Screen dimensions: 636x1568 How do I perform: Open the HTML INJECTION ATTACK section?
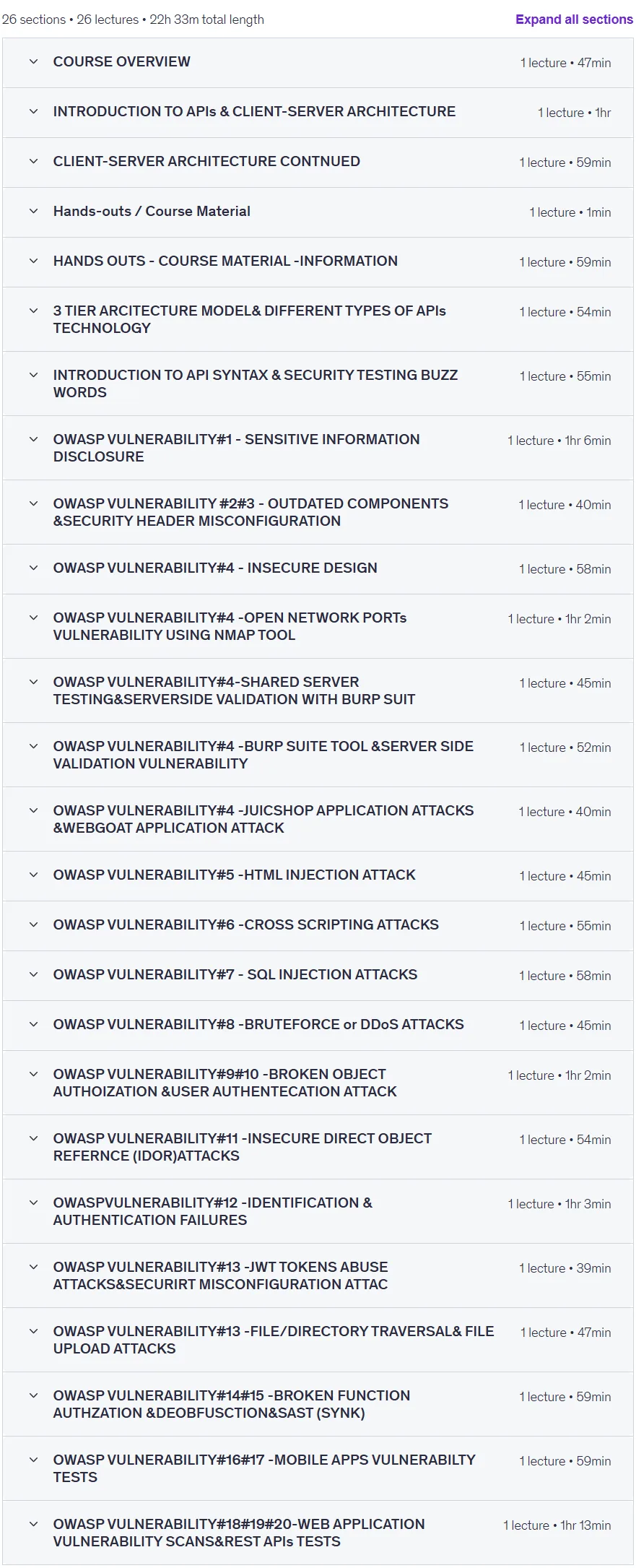click(318, 876)
